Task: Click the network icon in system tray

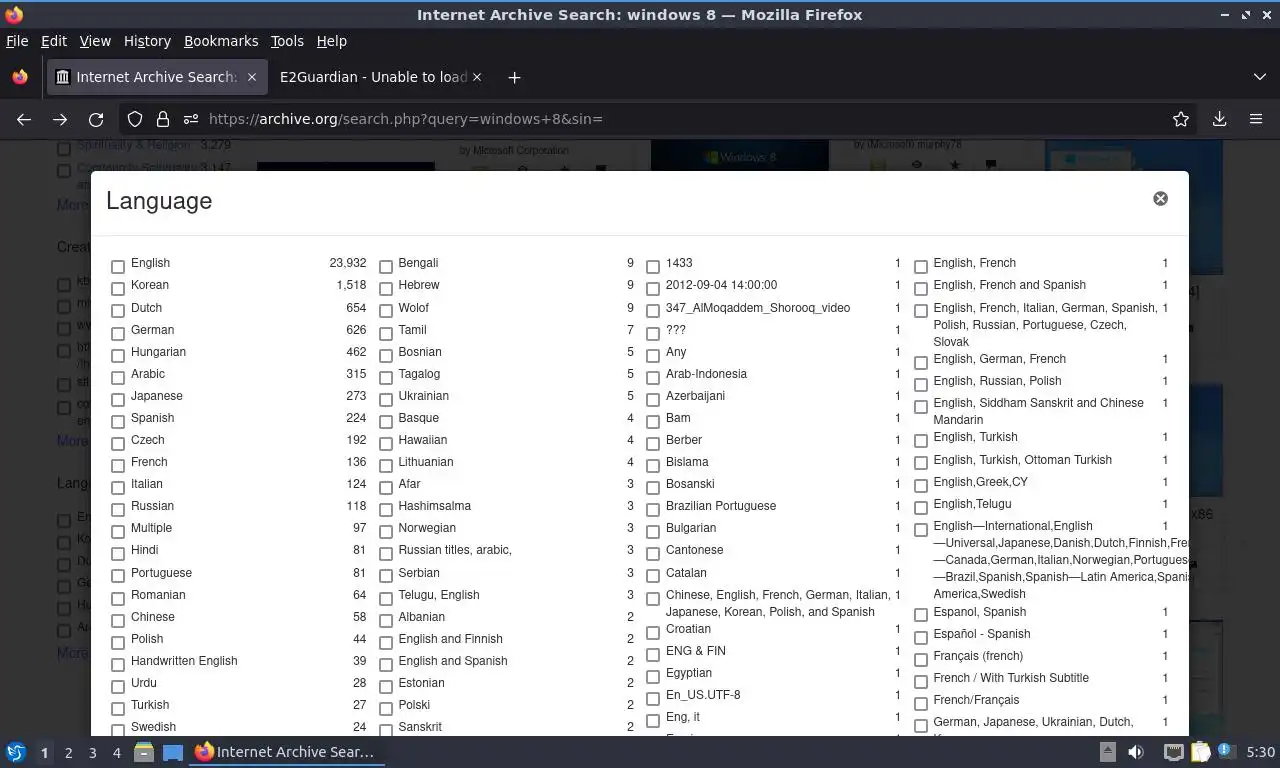Action: [x=1174, y=752]
